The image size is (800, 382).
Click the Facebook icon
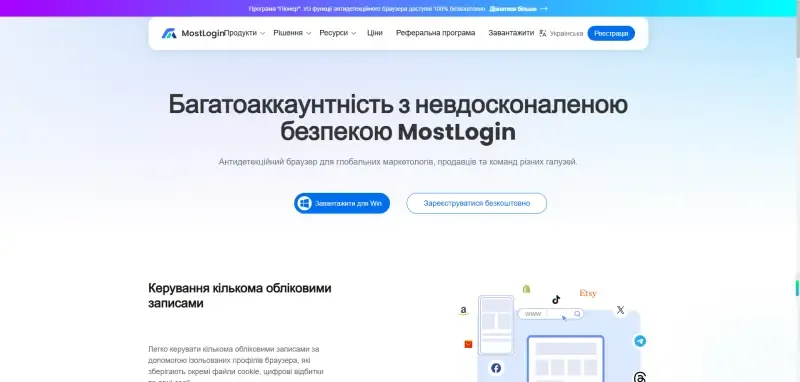click(x=496, y=368)
